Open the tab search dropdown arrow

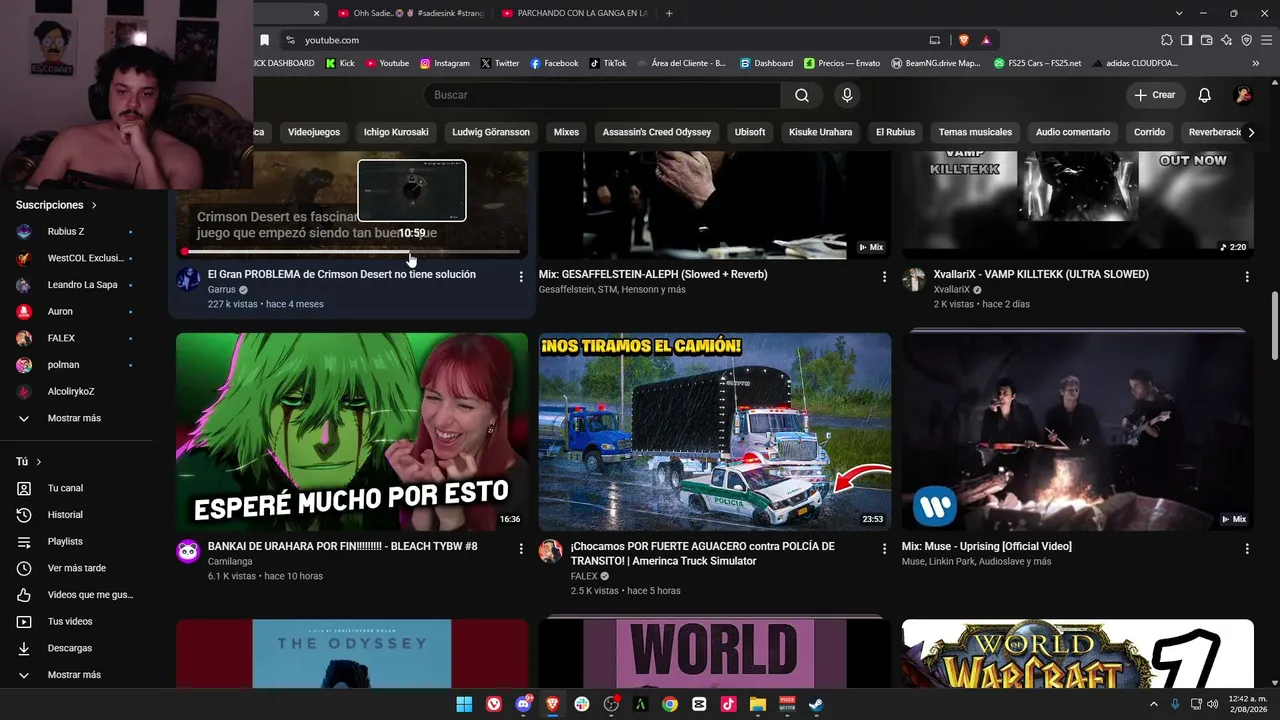coord(1179,13)
